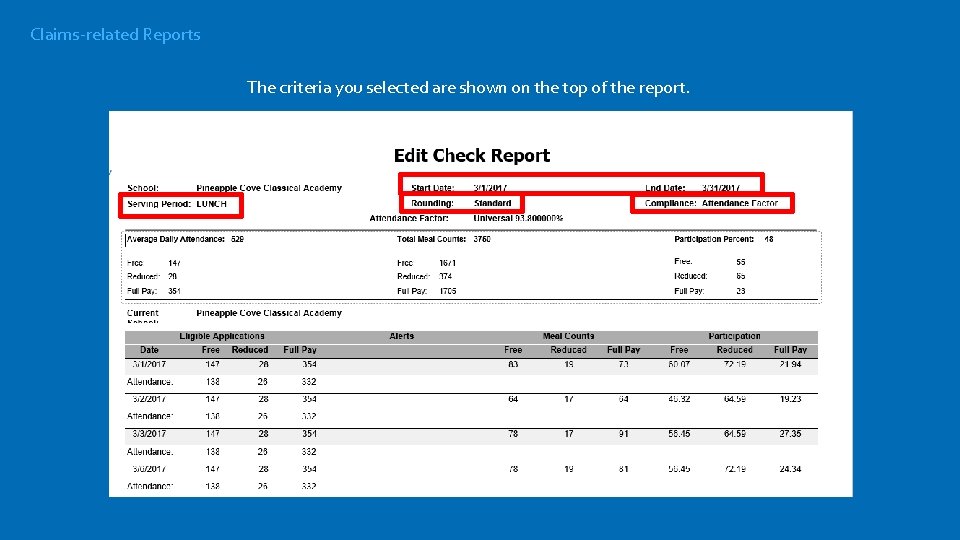Image resolution: width=960 pixels, height=540 pixels.
Task: Click the 'Claims-related Reports' slide title
Action: pos(115,35)
